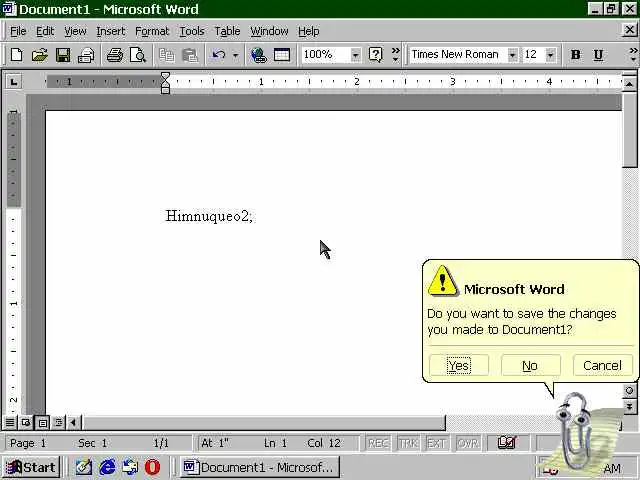
Task: Apply Bold formatting
Action: (576, 55)
